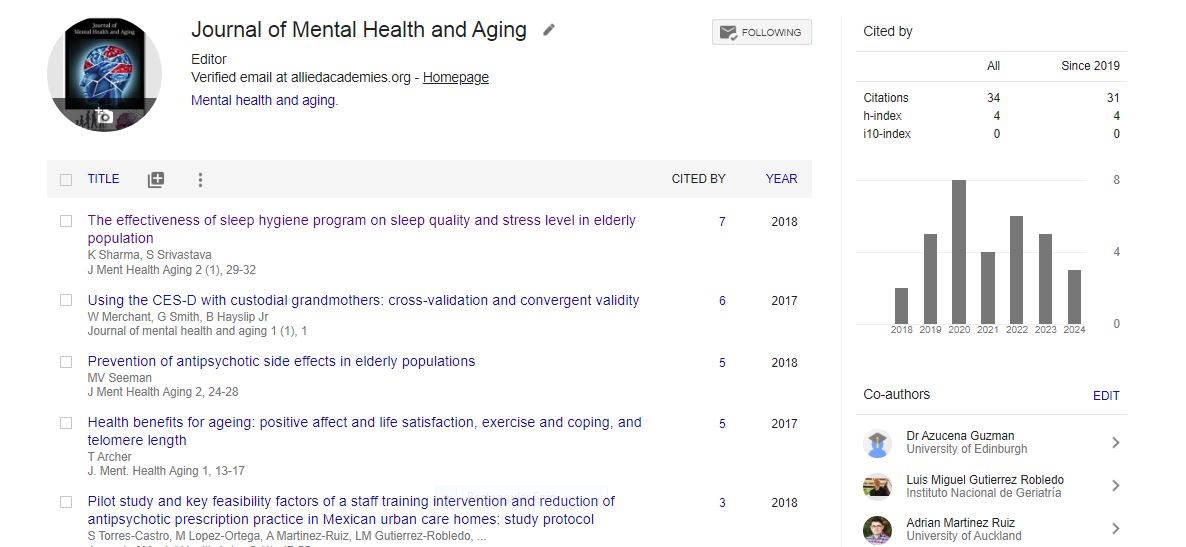Expand chevron beside Luis Miguel Gutierrez Robledo
The image size is (1186, 547).
coord(1116,486)
